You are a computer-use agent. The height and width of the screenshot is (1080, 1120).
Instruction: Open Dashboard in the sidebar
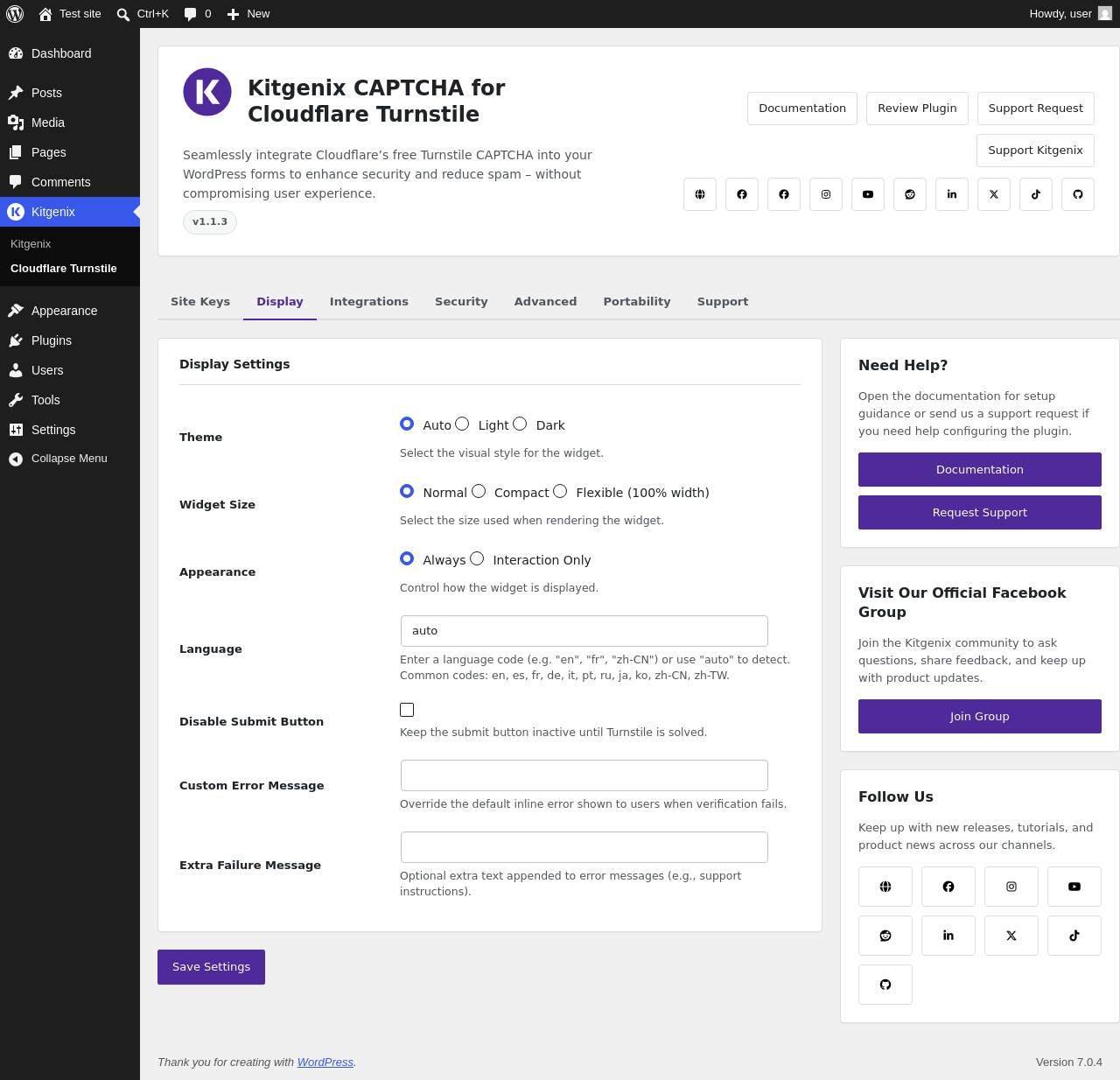pos(70,53)
